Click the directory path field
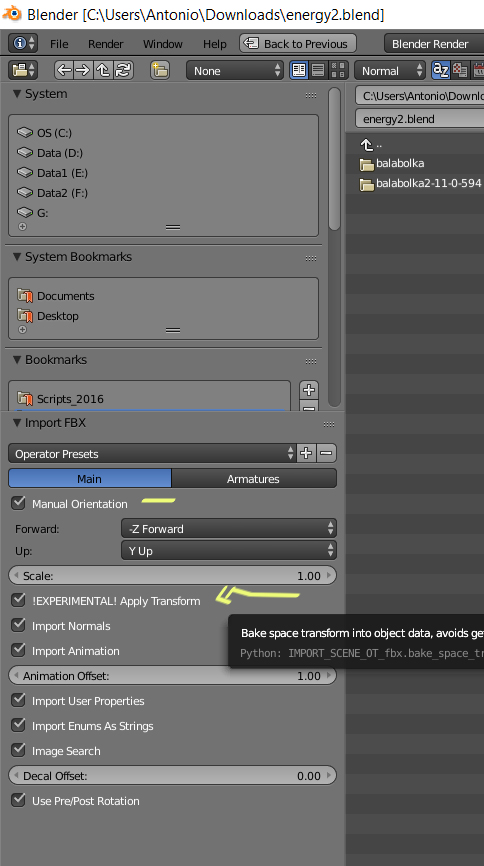This screenshot has height=866, width=484. point(420,96)
